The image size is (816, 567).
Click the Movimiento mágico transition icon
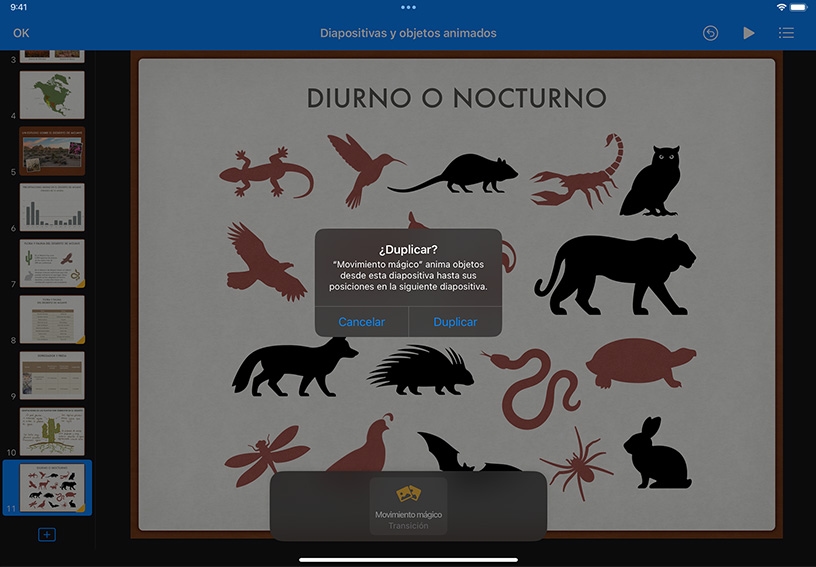[409, 493]
